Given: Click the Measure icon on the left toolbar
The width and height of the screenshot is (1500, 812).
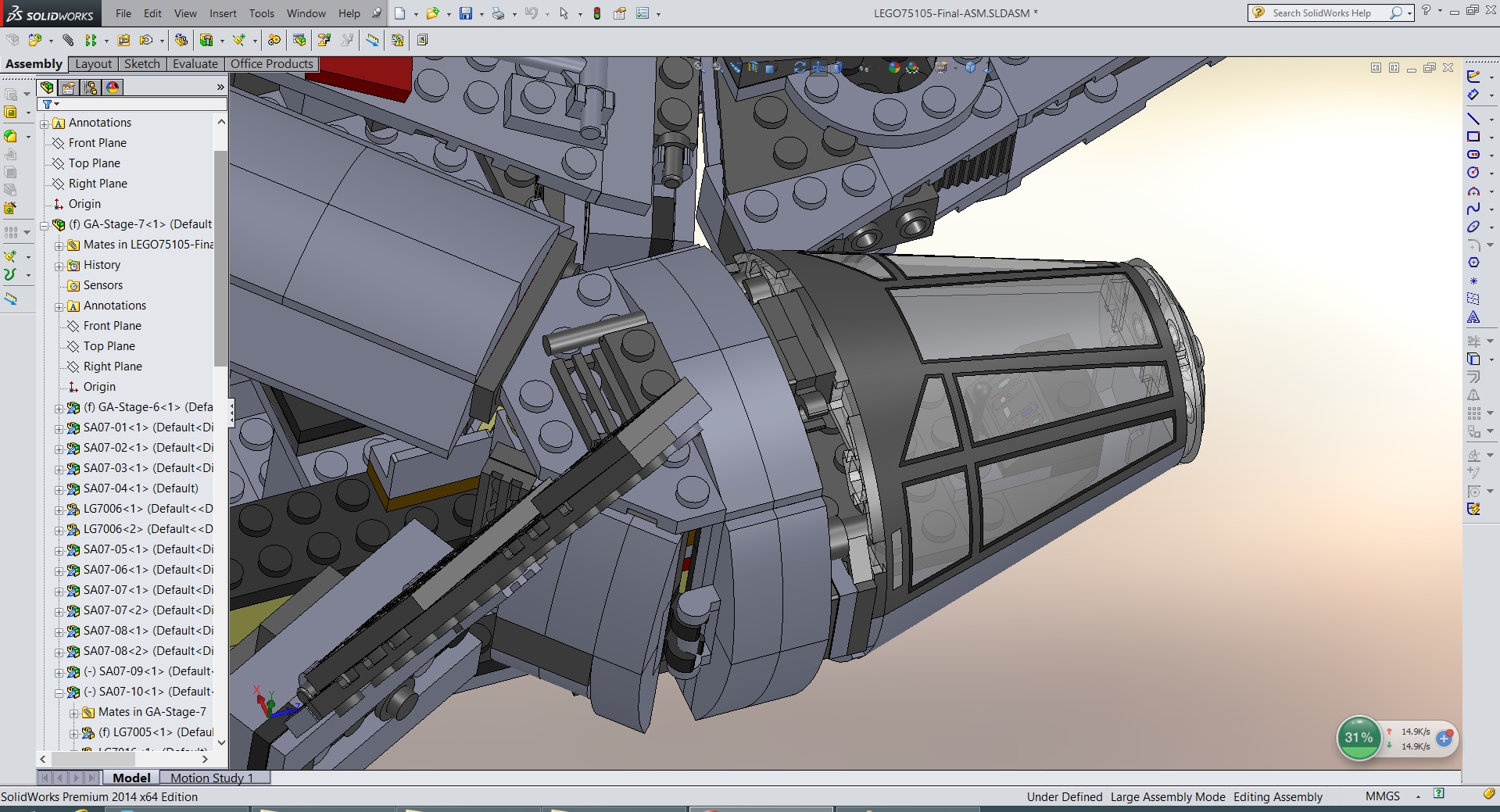Looking at the screenshot, I should (10, 299).
